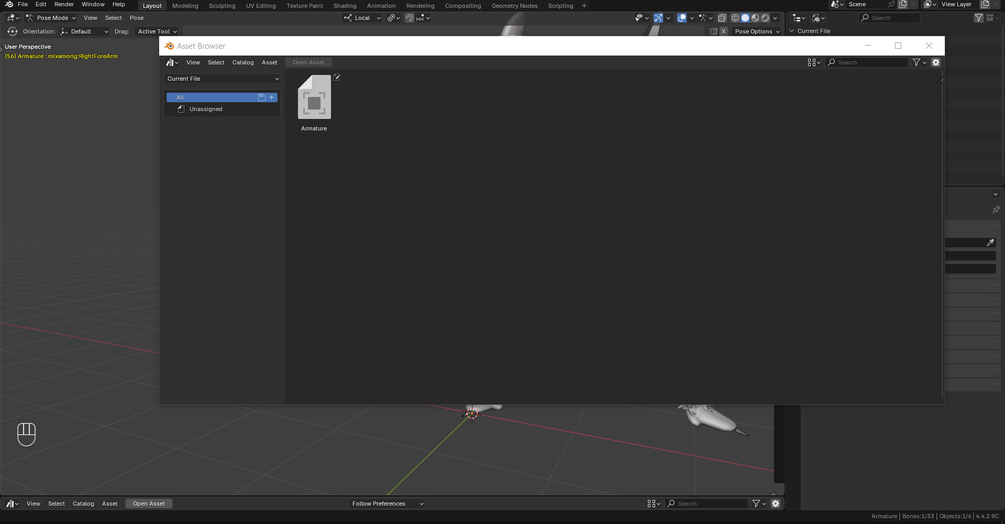Select wireframe viewport shading
The height and width of the screenshot is (524, 1005).
735,18
